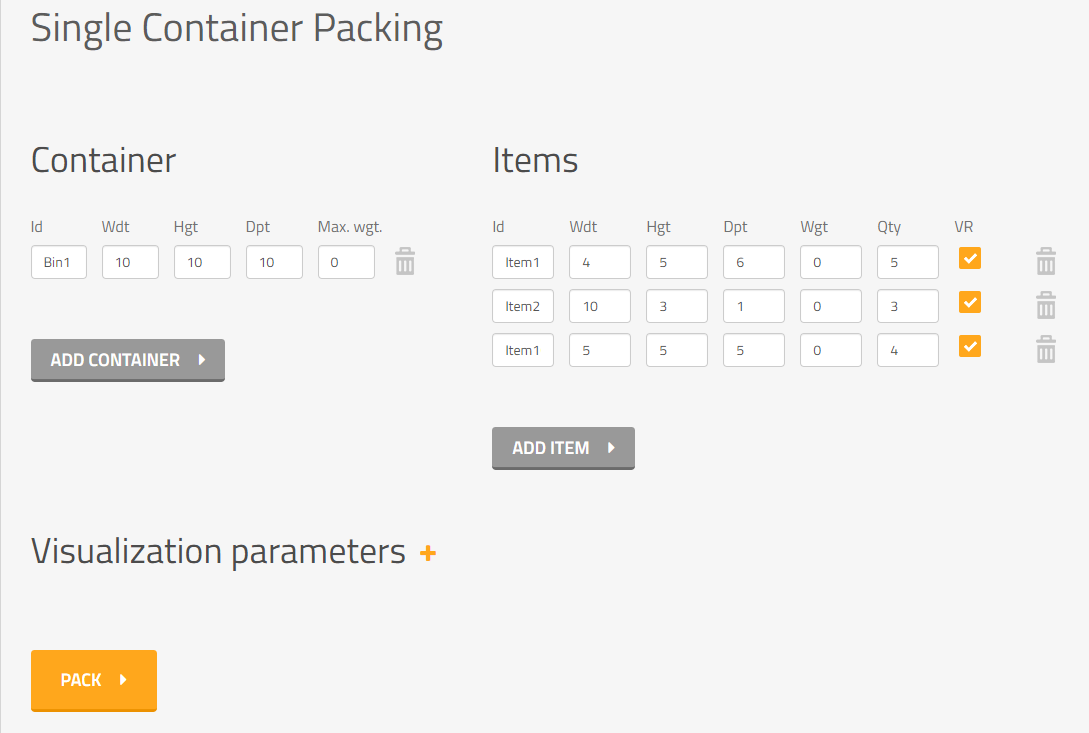Click the Max. wgt. field of Bin1
The image size is (1089, 733).
346,262
